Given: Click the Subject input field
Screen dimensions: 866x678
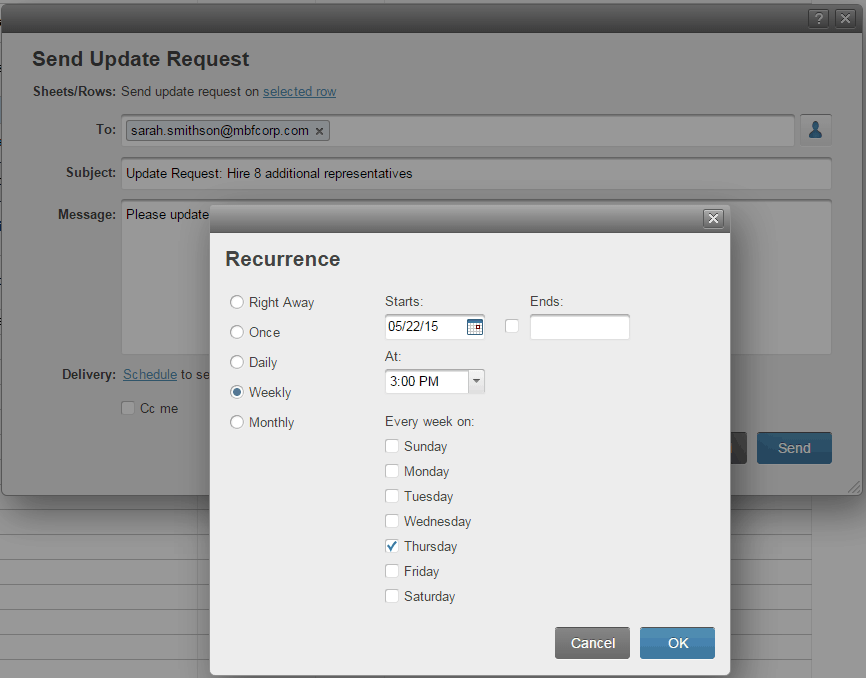Looking at the screenshot, I should point(400,173).
